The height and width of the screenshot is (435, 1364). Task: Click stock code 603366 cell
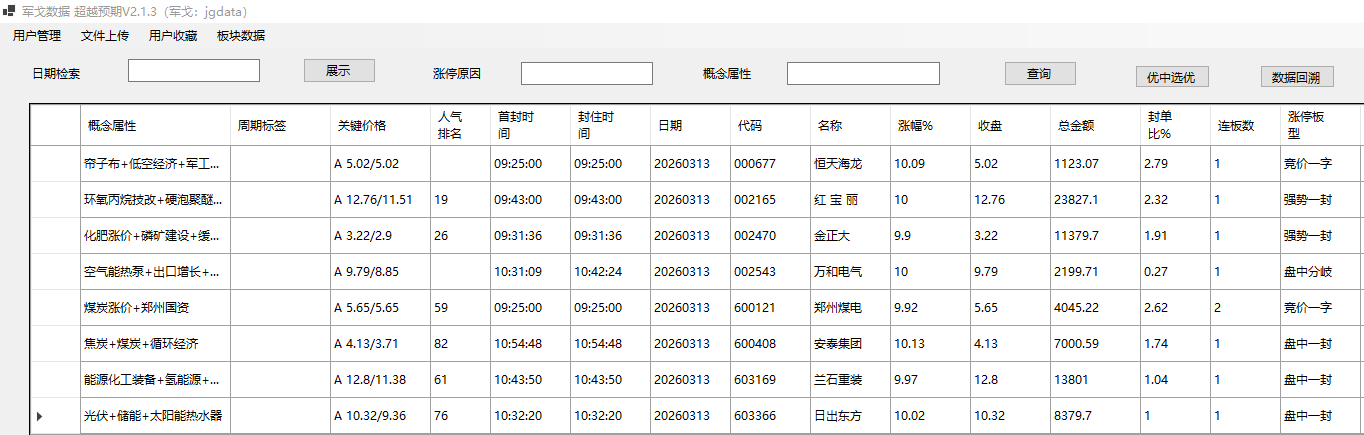click(770, 416)
